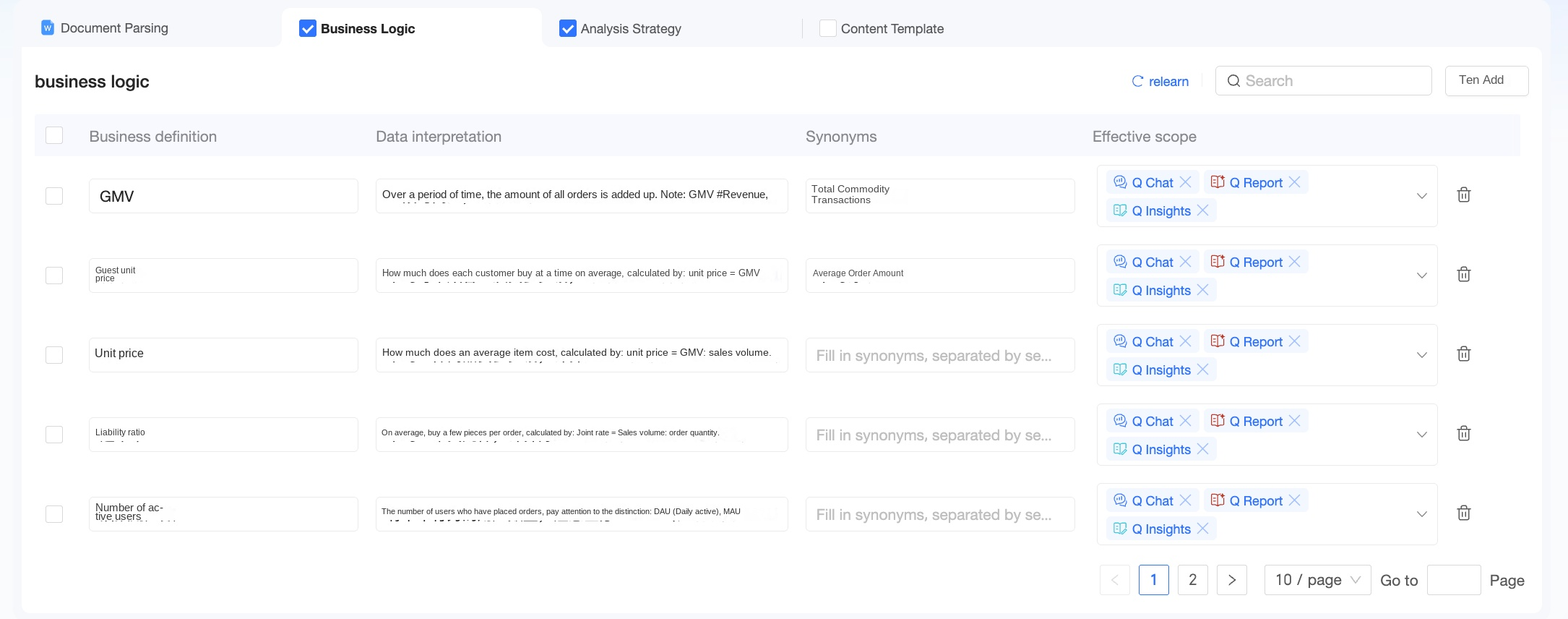Remove Q Report tag in Unit price row

tap(1295, 341)
